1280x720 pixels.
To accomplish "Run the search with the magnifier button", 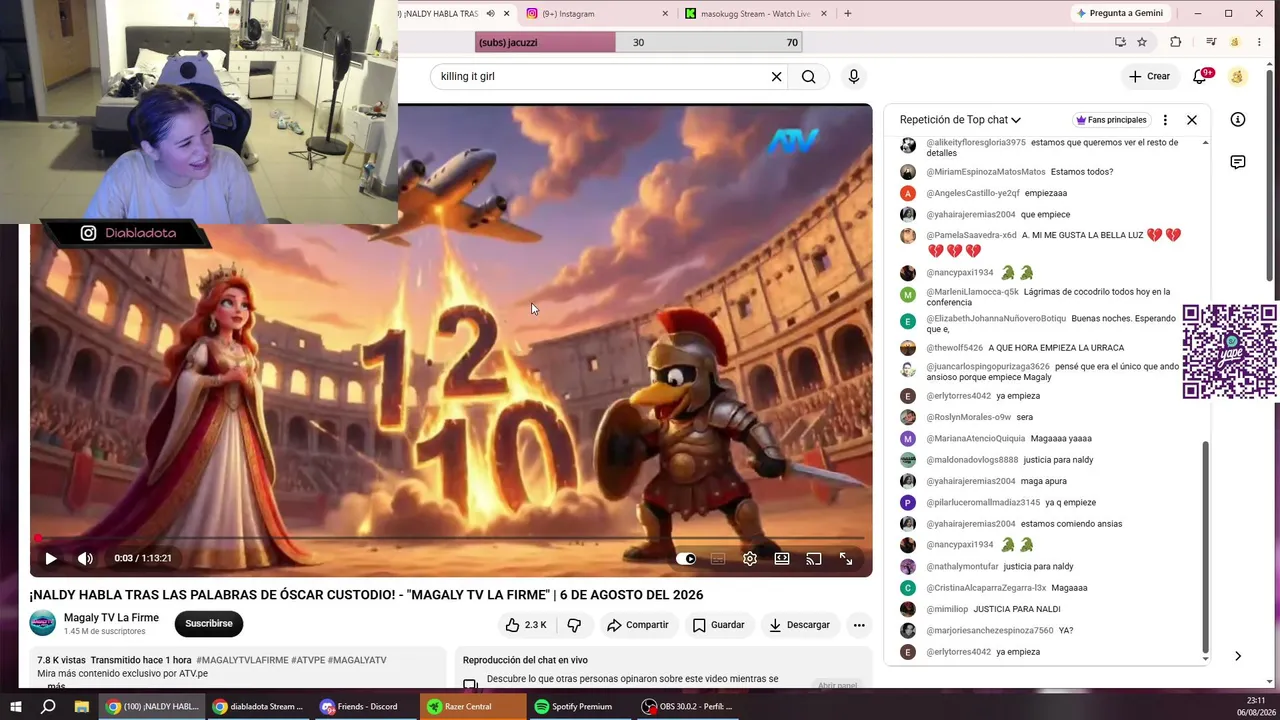I will click(809, 77).
